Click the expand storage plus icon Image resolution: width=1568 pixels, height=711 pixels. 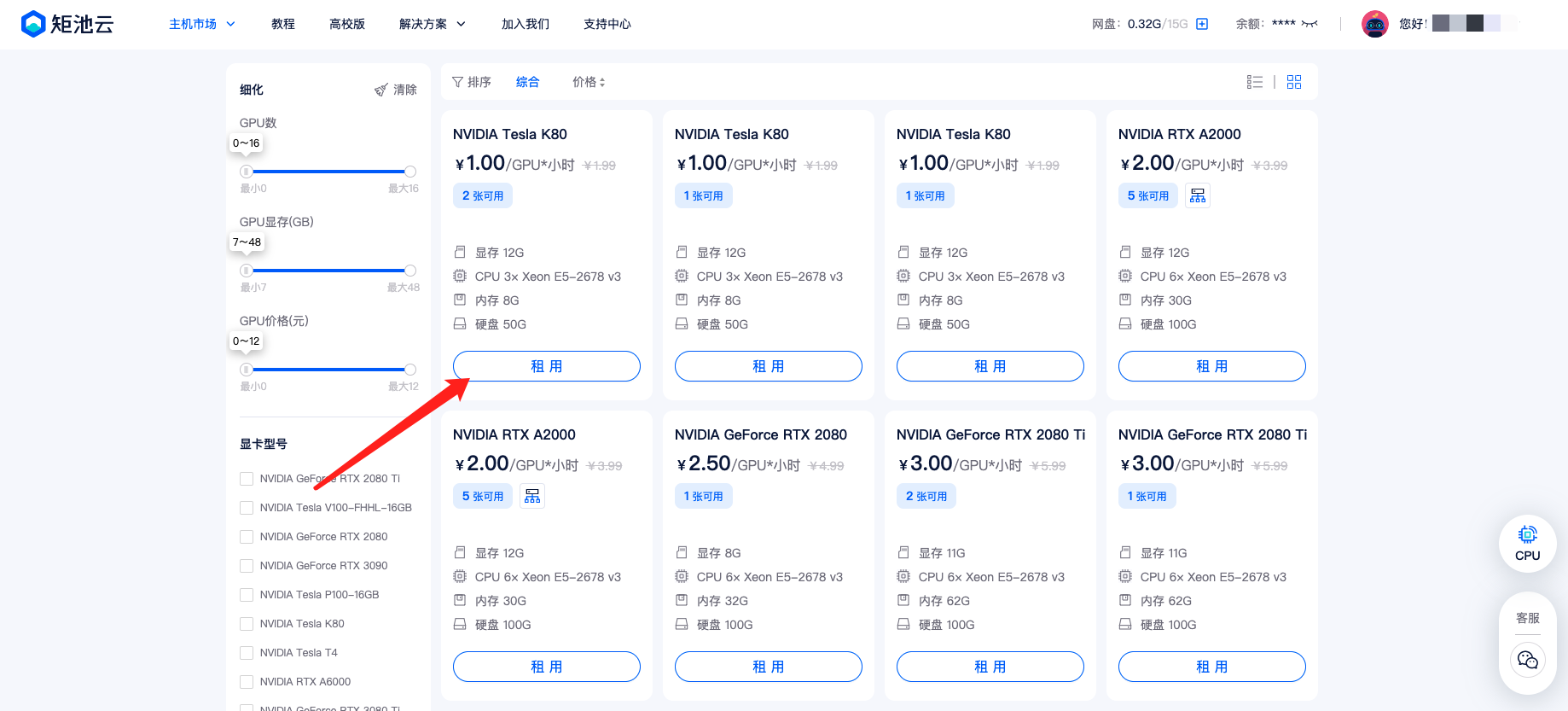pos(1202,24)
